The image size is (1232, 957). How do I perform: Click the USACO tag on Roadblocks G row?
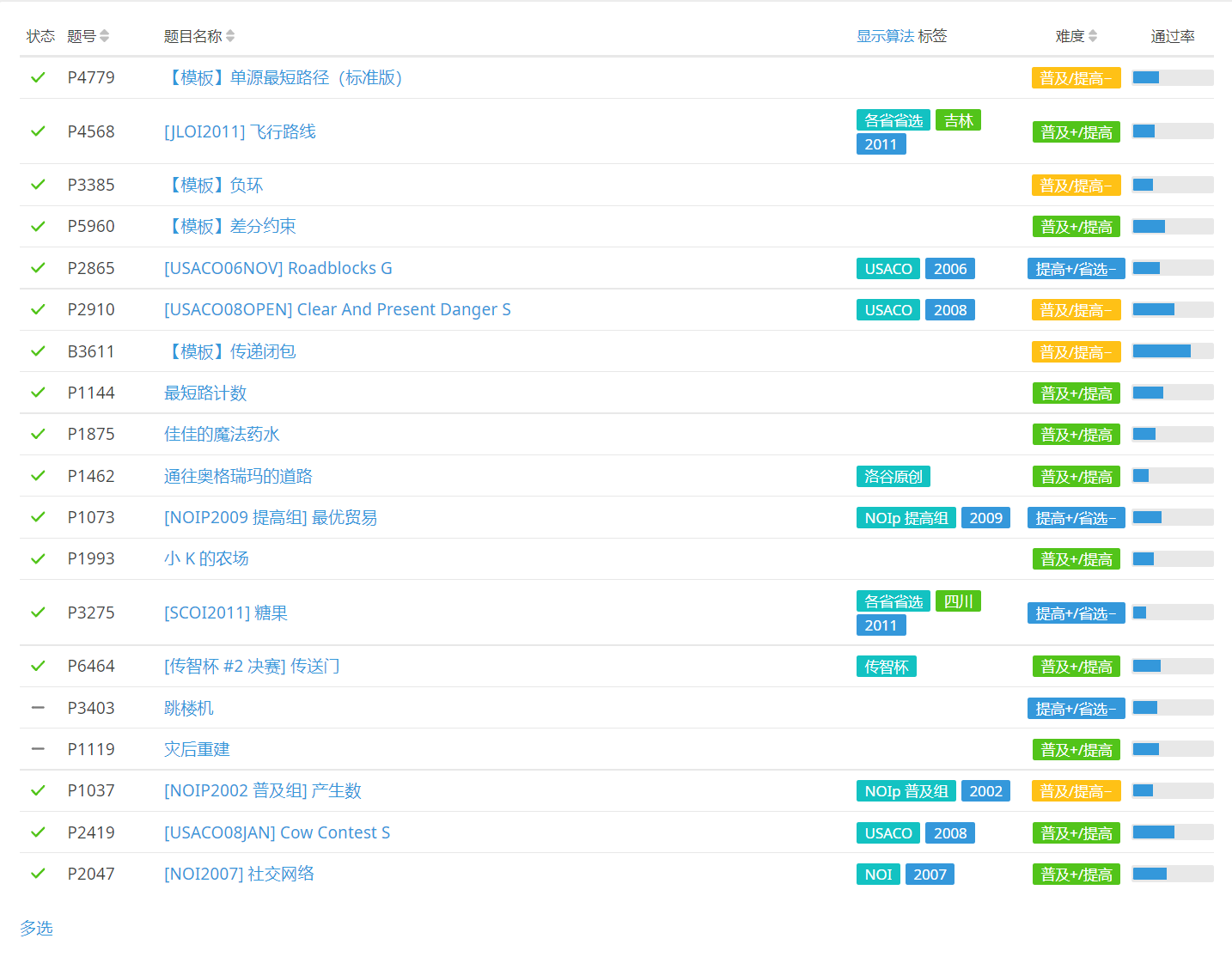click(887, 269)
